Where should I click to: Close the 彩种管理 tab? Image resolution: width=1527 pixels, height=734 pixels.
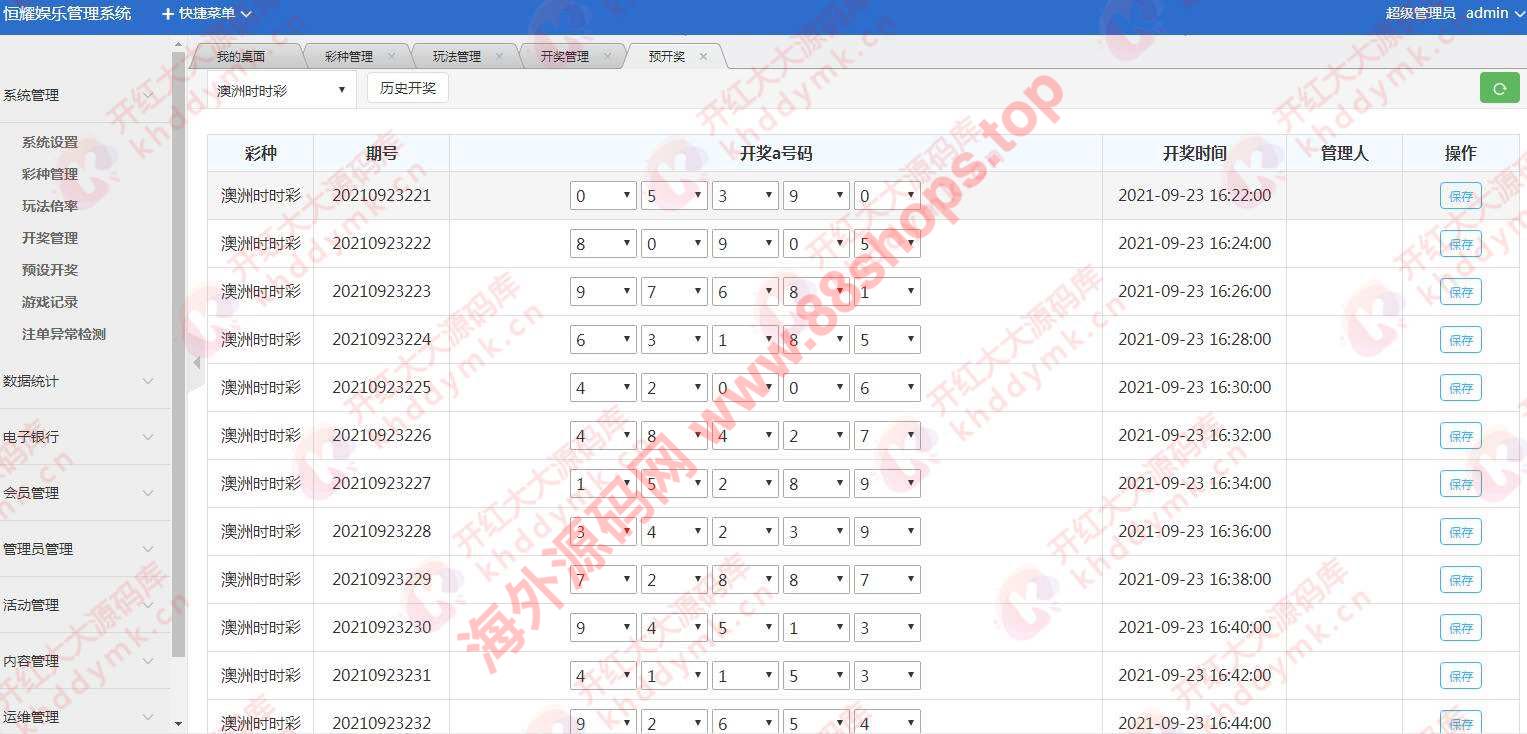pos(391,57)
